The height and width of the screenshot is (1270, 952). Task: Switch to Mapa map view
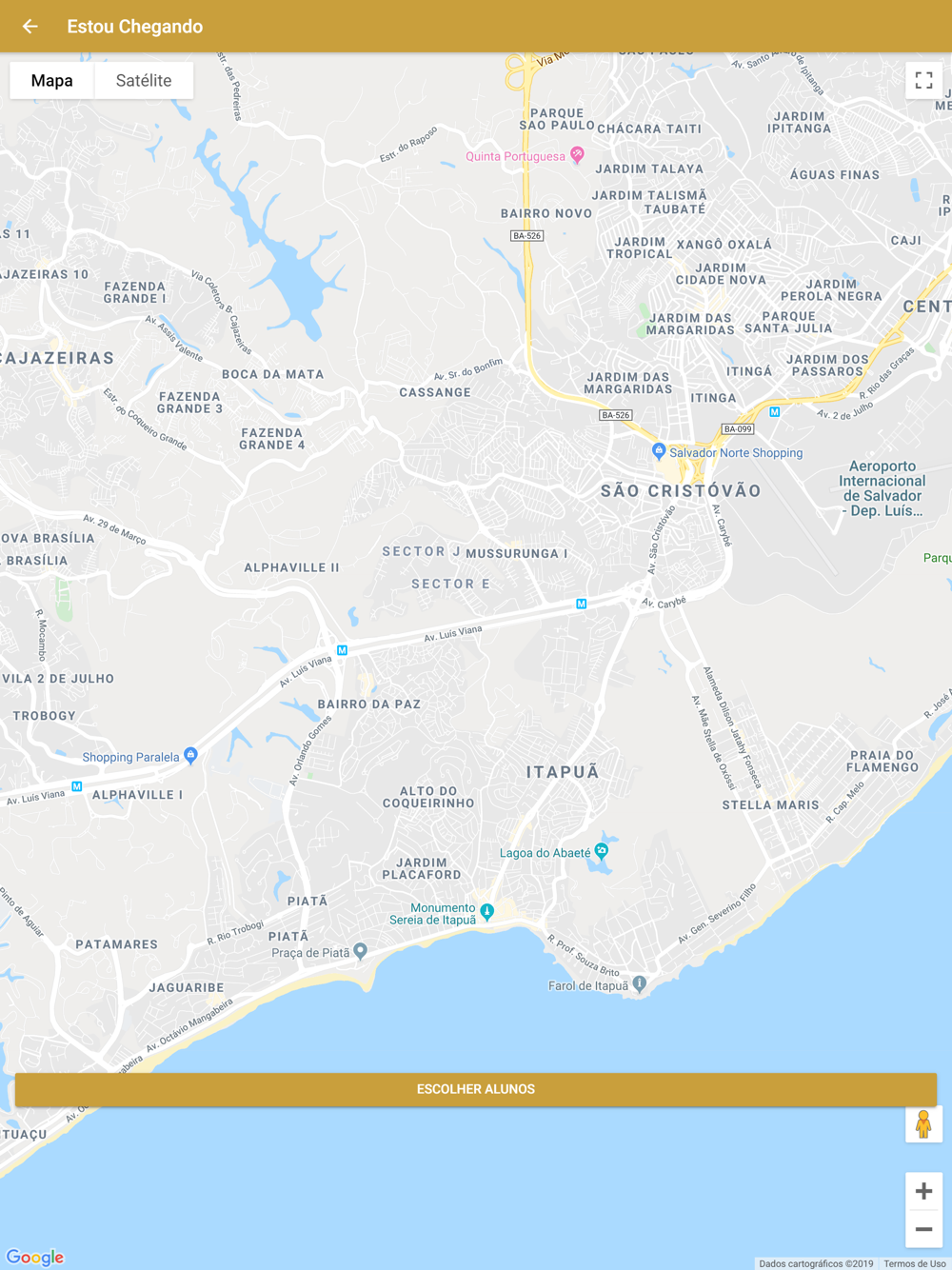pyautogui.click(x=51, y=81)
